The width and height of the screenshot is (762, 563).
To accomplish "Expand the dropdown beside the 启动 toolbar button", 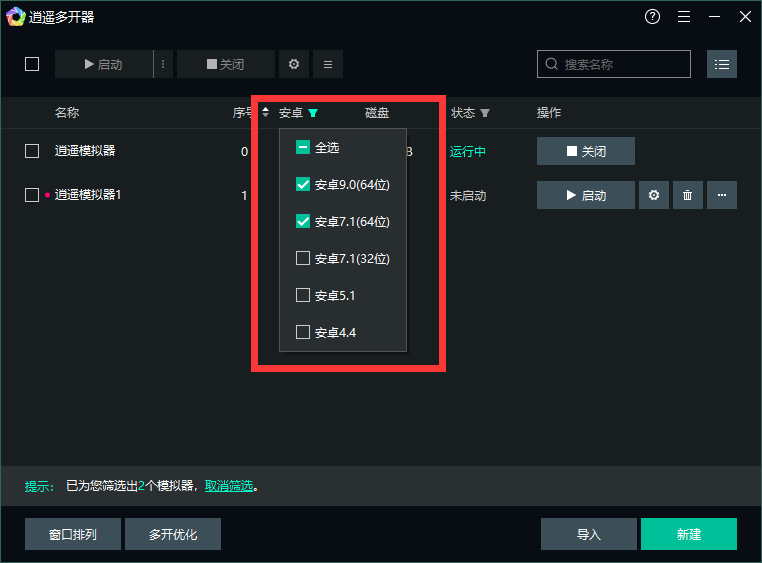I will coord(163,64).
